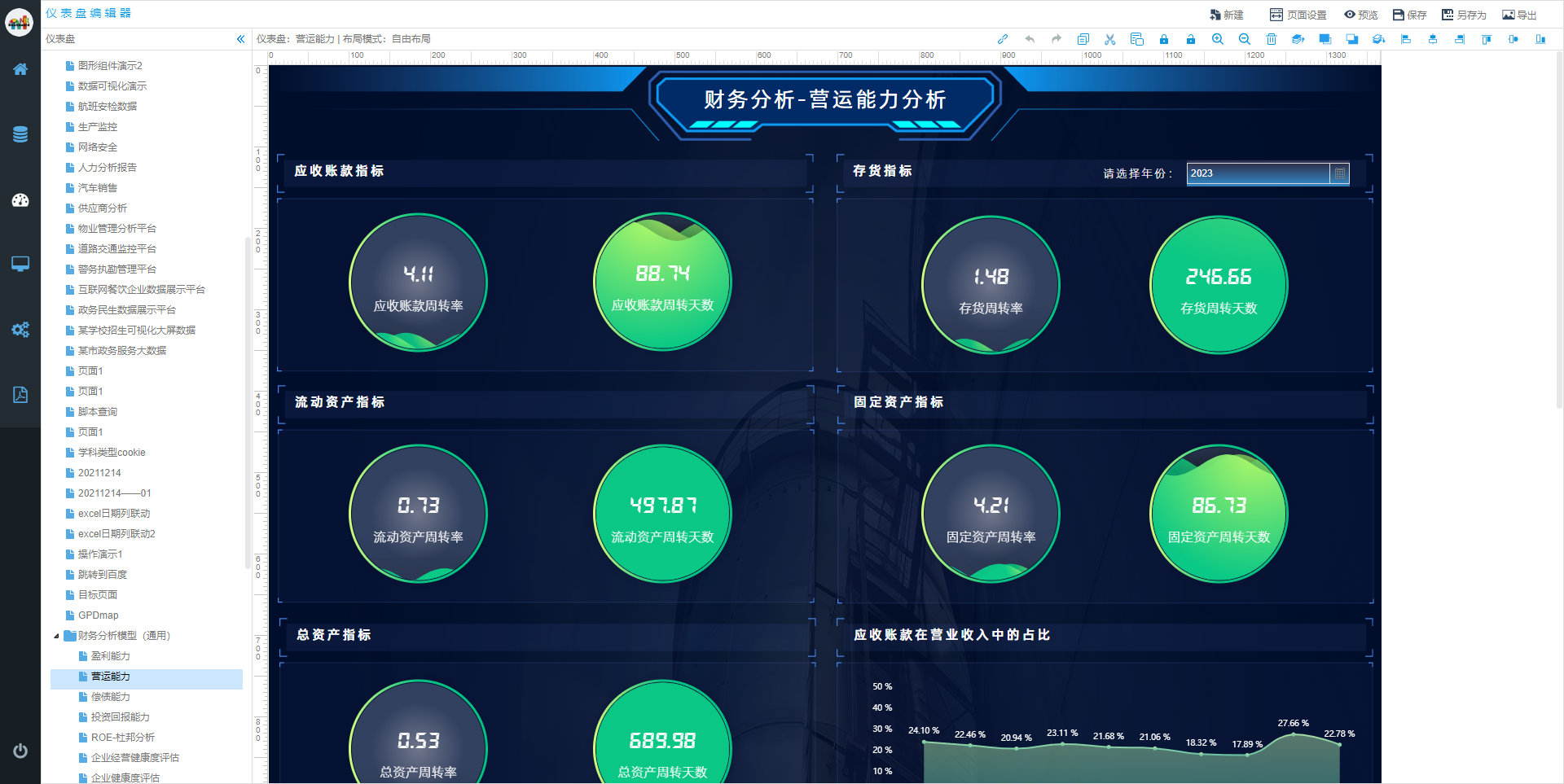Align components to the left

tap(1406, 39)
